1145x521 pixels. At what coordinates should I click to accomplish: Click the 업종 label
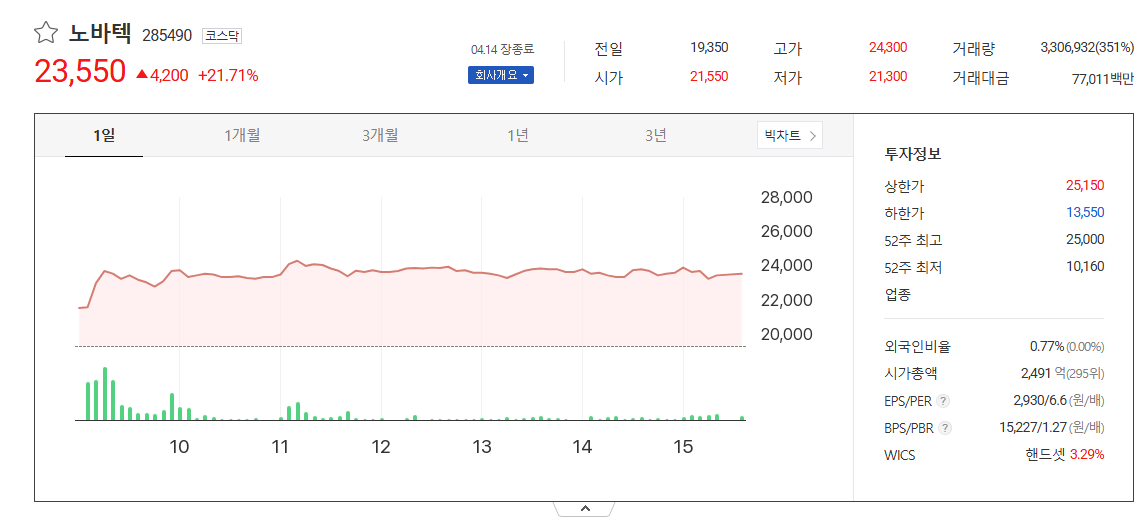pyautogui.click(x=897, y=294)
